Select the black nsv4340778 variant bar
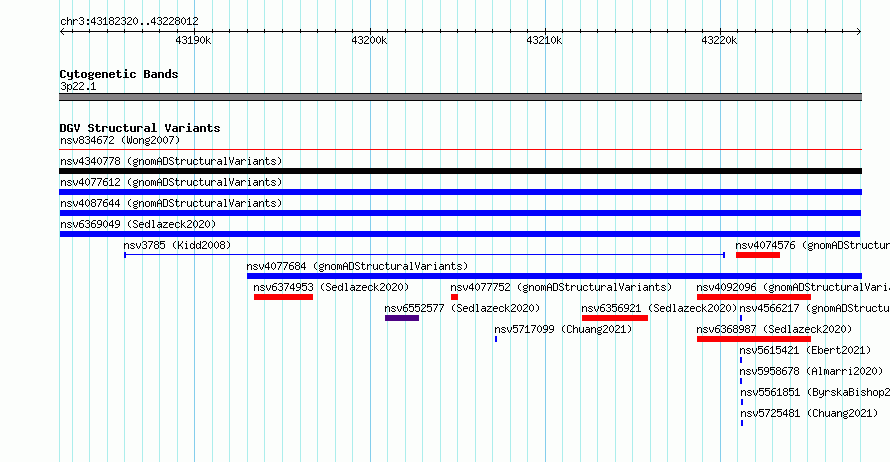The image size is (890, 462). click(460, 171)
